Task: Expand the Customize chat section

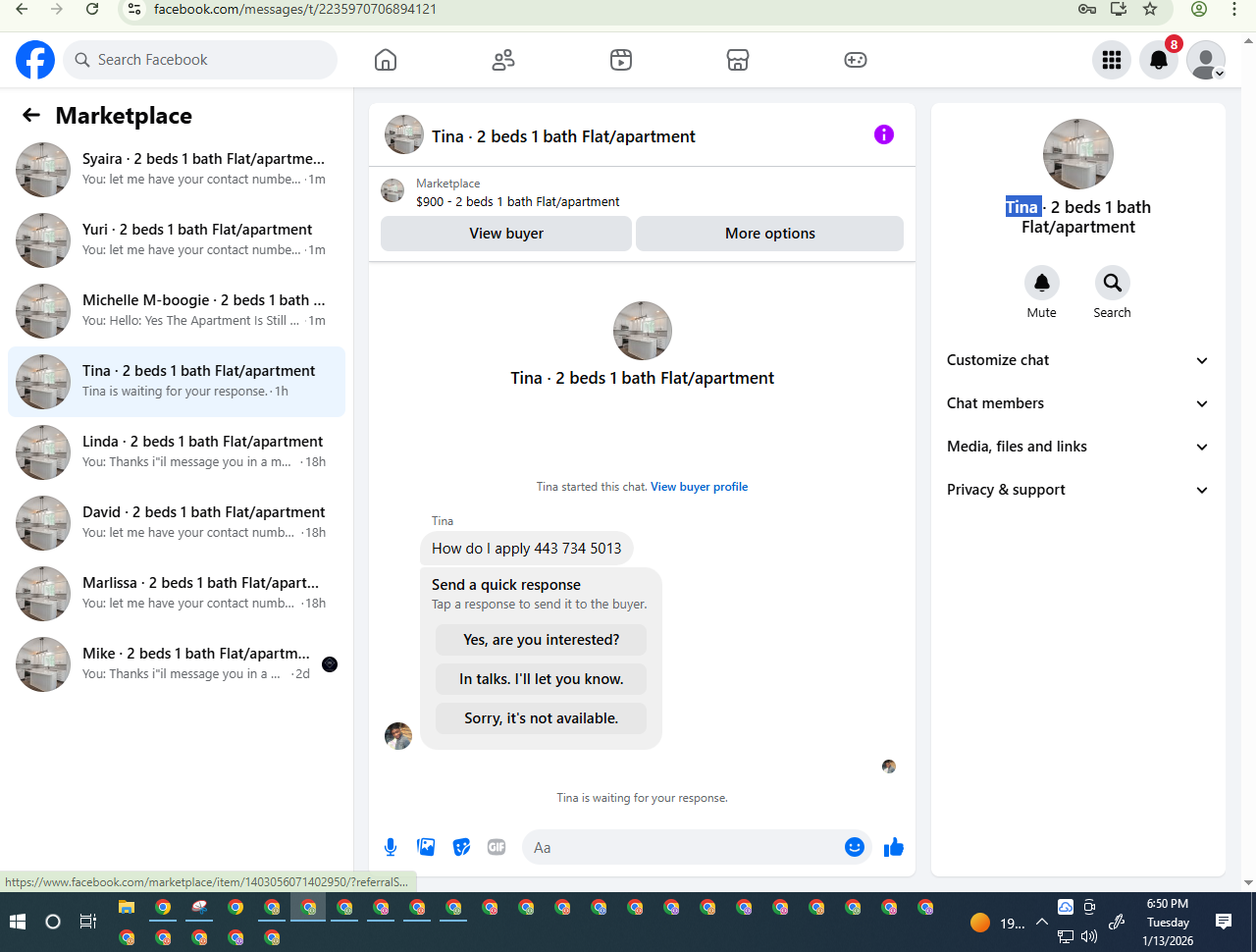Action: (1077, 360)
